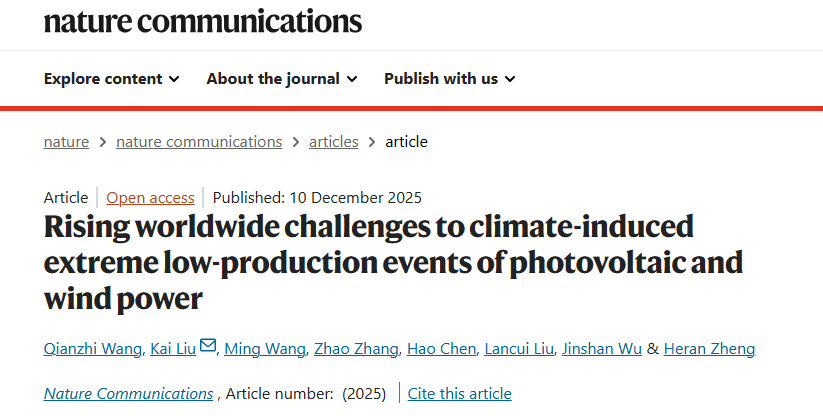Click the envelope icon beside Kai Liu
This screenshot has height=416, width=823.
[x=208, y=347]
